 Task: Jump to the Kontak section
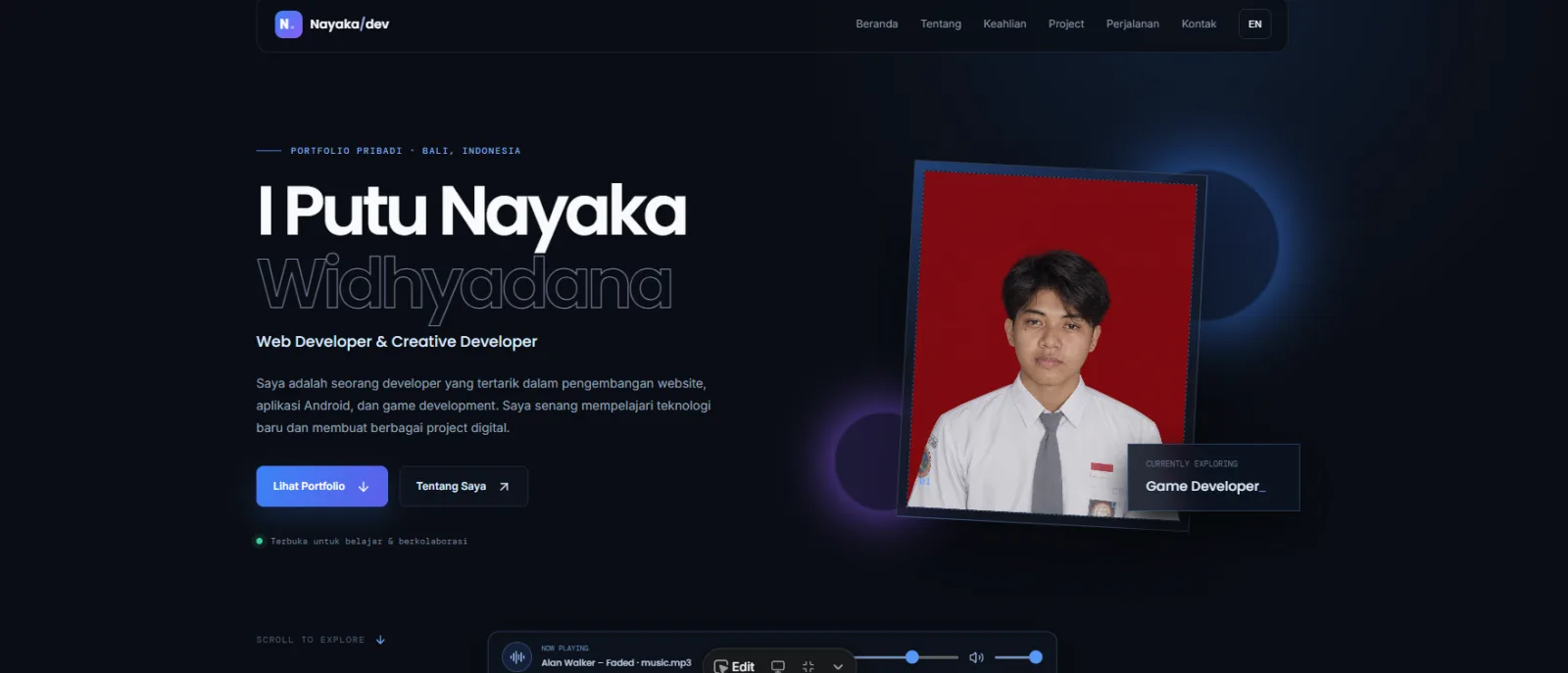tap(1199, 24)
